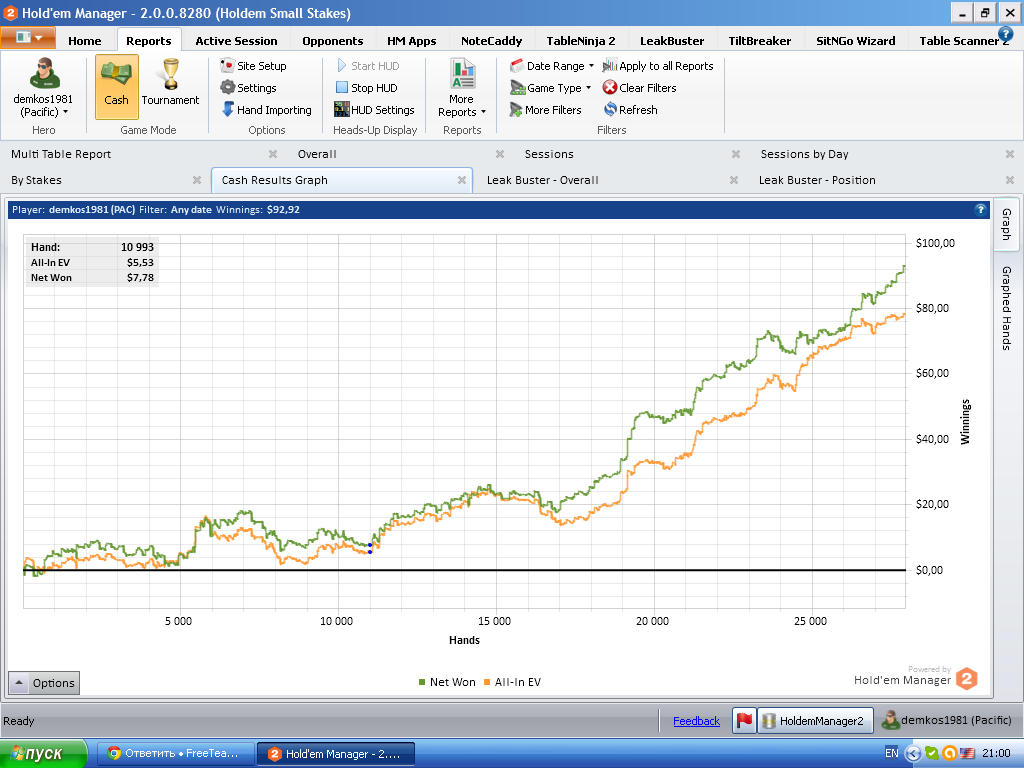Click the demkos1981 hero avatar icon
This screenshot has width=1024, height=768.
click(x=44, y=74)
